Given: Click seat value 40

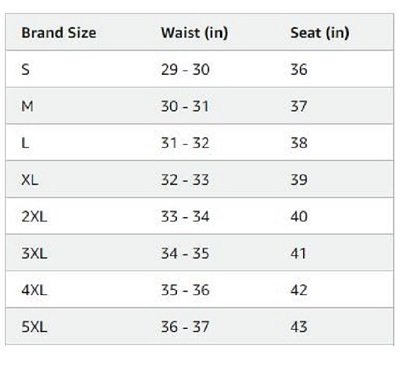Looking at the screenshot, I should [299, 217].
